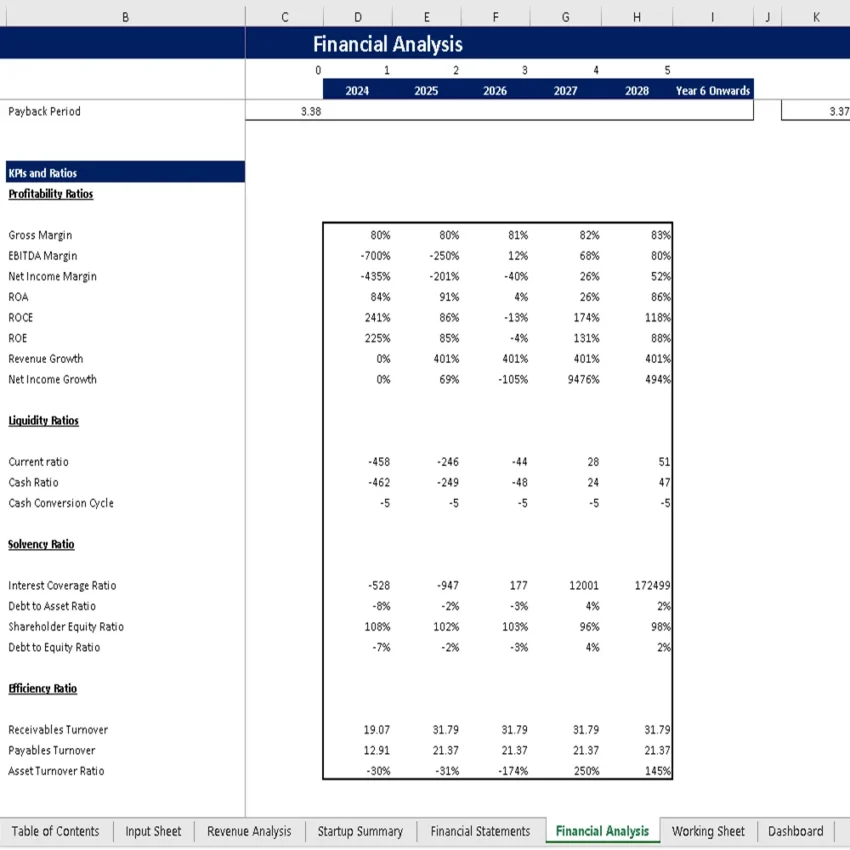850x850 pixels.
Task: Select the Table of Contents tab
Action: (56, 831)
